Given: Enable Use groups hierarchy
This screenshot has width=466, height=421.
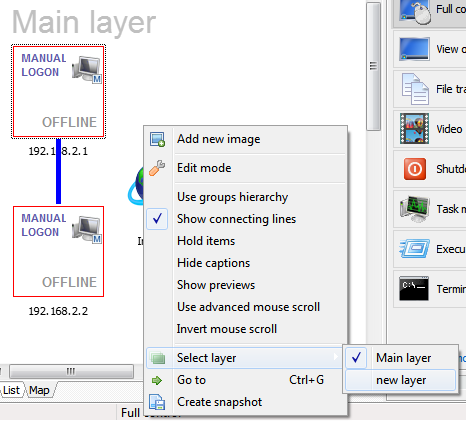Looking at the screenshot, I should coord(245,197).
